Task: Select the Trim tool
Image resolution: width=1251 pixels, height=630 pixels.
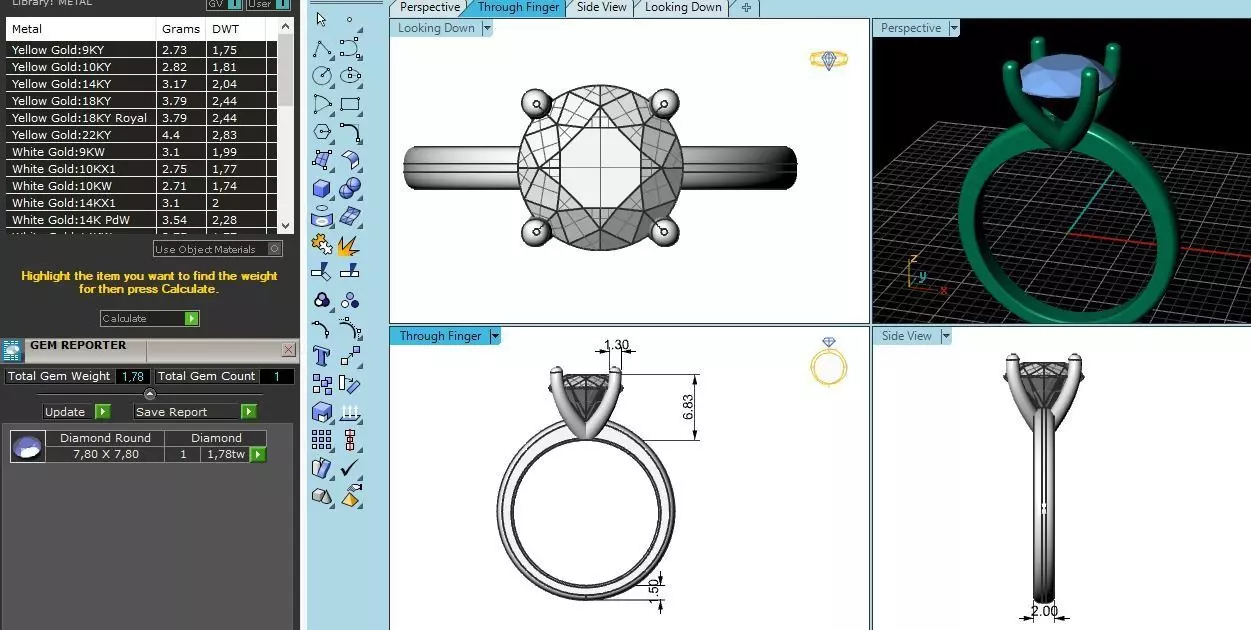Action: click(322, 271)
